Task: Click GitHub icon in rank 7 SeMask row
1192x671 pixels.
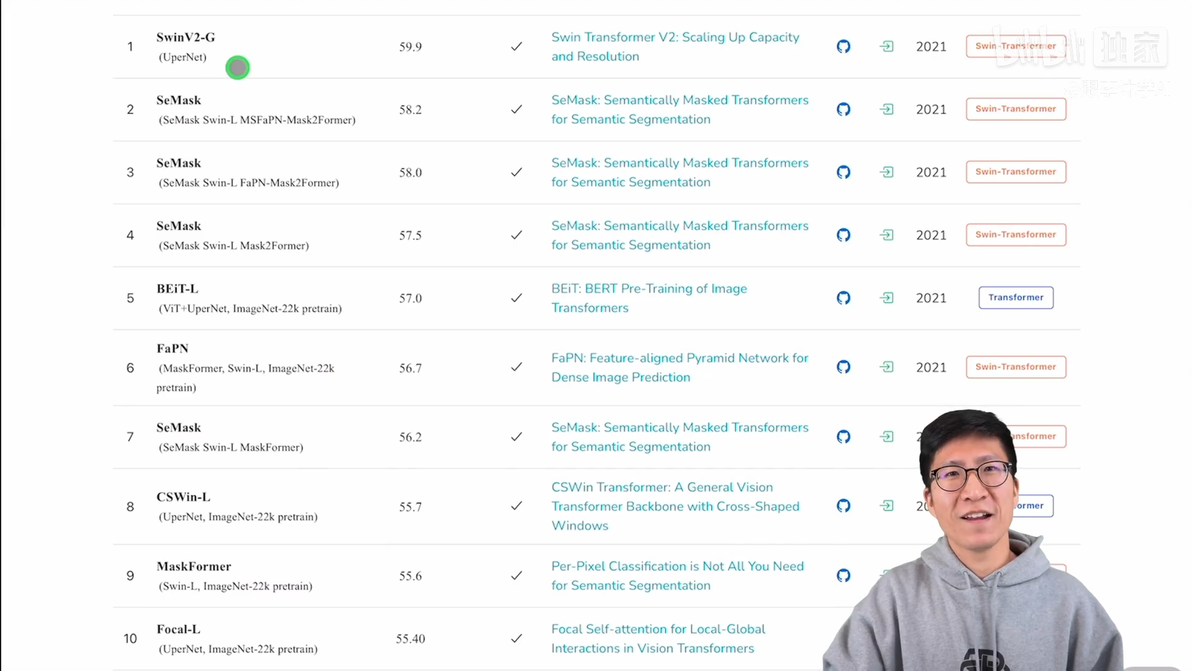Action: click(843, 437)
